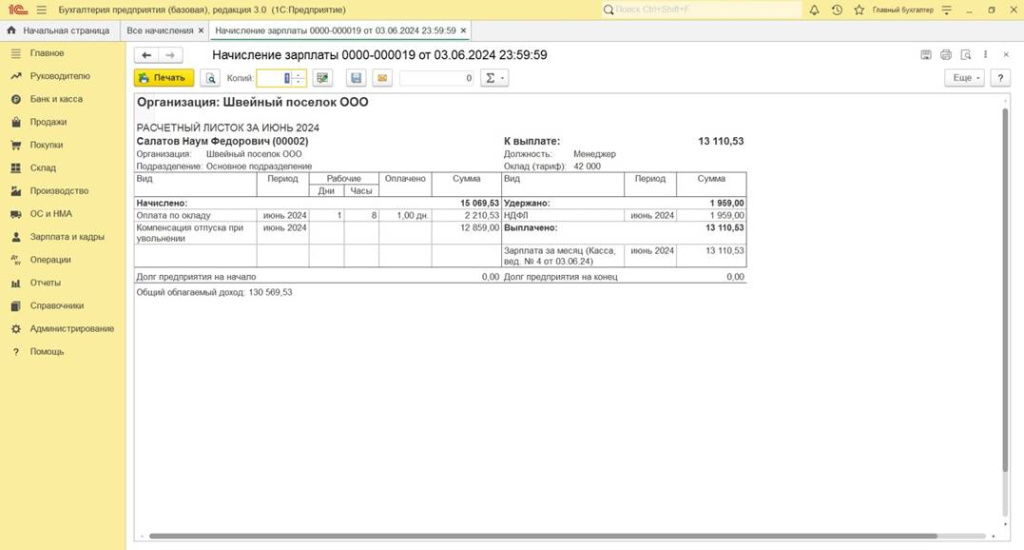Screen dimensions: 1024x550
Task: Open the notifications bell icon
Action: point(814,9)
